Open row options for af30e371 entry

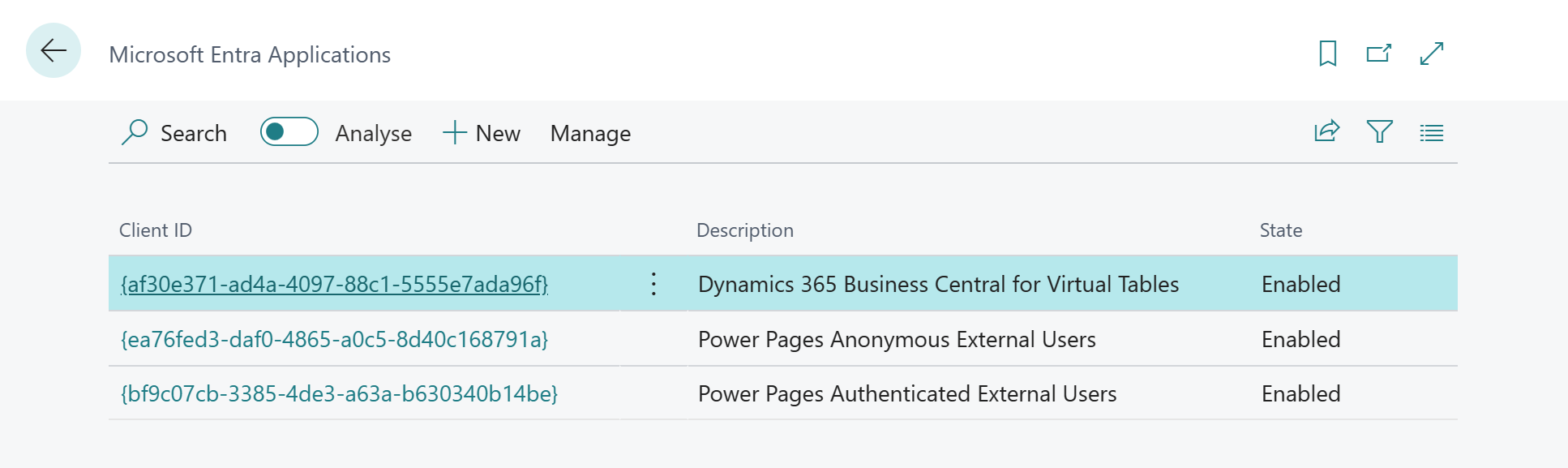[x=653, y=284]
